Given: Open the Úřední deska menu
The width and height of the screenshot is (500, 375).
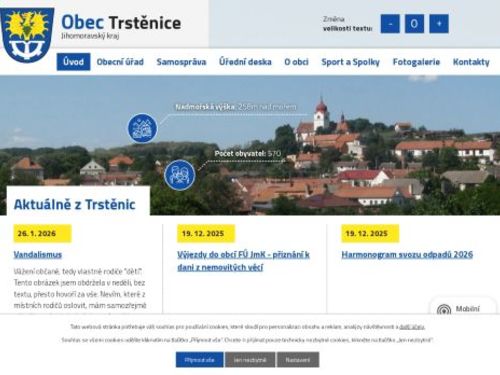Looking at the screenshot, I should pyautogui.click(x=245, y=62).
